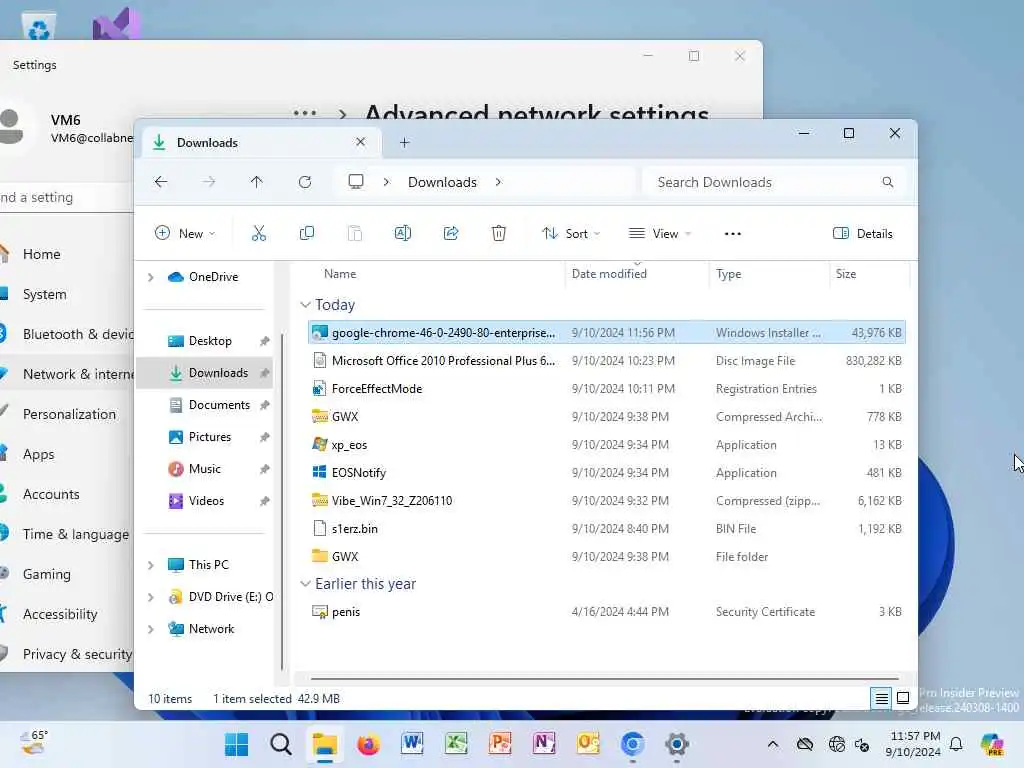Close the Downloads tab
Viewport: 1024px width, 768px height.
point(360,142)
